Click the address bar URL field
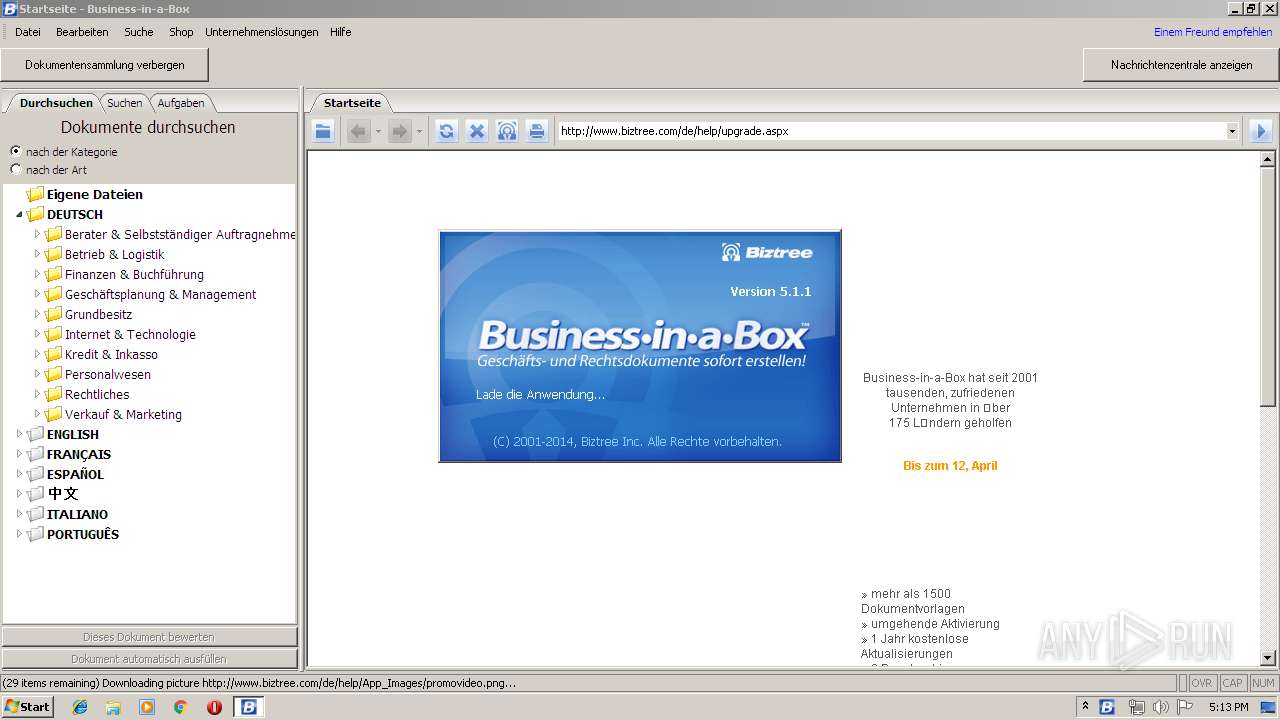This screenshot has width=1280, height=720. point(891,131)
